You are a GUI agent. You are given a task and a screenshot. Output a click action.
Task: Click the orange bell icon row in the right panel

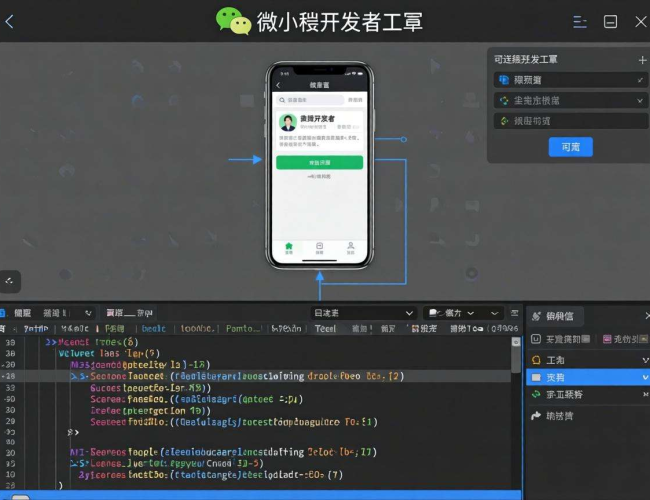coord(588,360)
